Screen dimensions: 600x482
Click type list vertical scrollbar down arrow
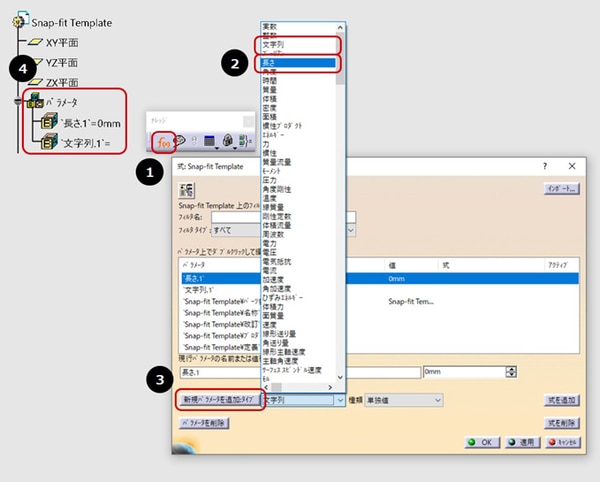[x=340, y=378]
